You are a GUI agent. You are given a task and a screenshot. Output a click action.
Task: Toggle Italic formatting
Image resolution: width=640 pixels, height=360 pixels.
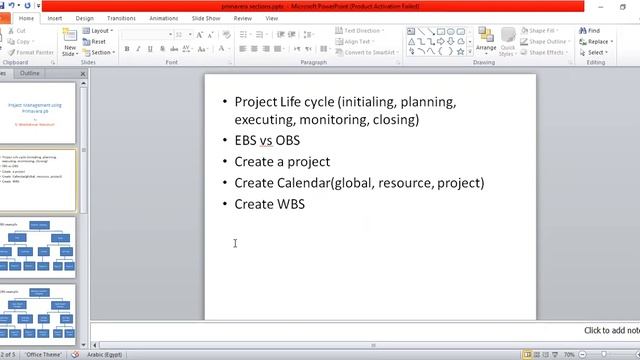point(138,49)
